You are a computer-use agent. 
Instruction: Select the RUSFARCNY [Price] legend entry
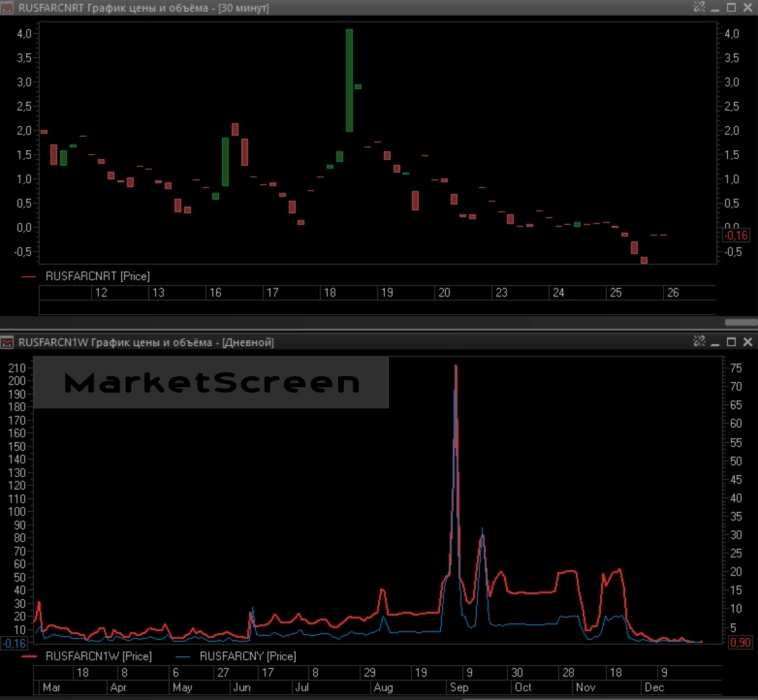(x=248, y=656)
